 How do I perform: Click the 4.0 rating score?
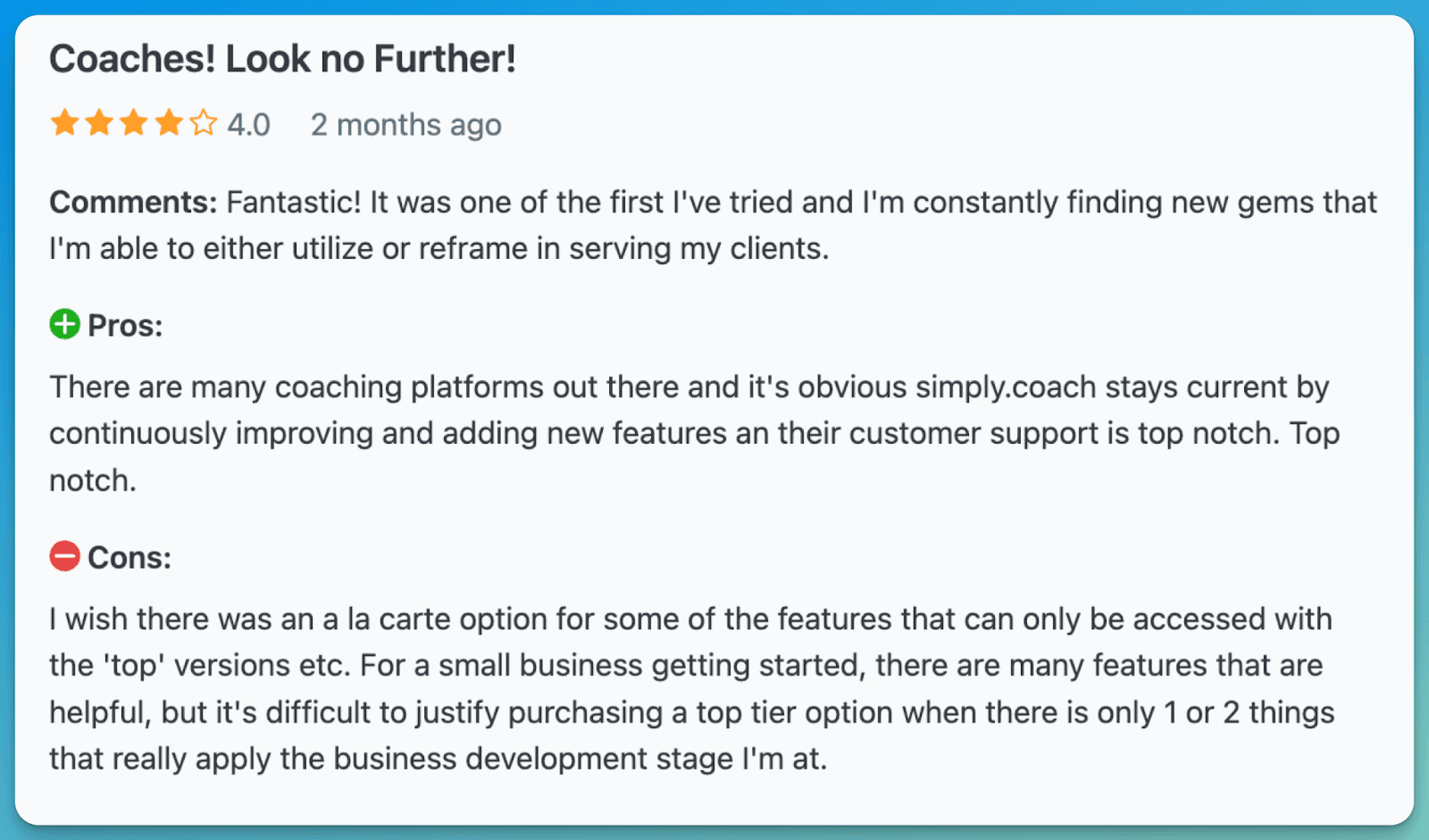coord(248,125)
